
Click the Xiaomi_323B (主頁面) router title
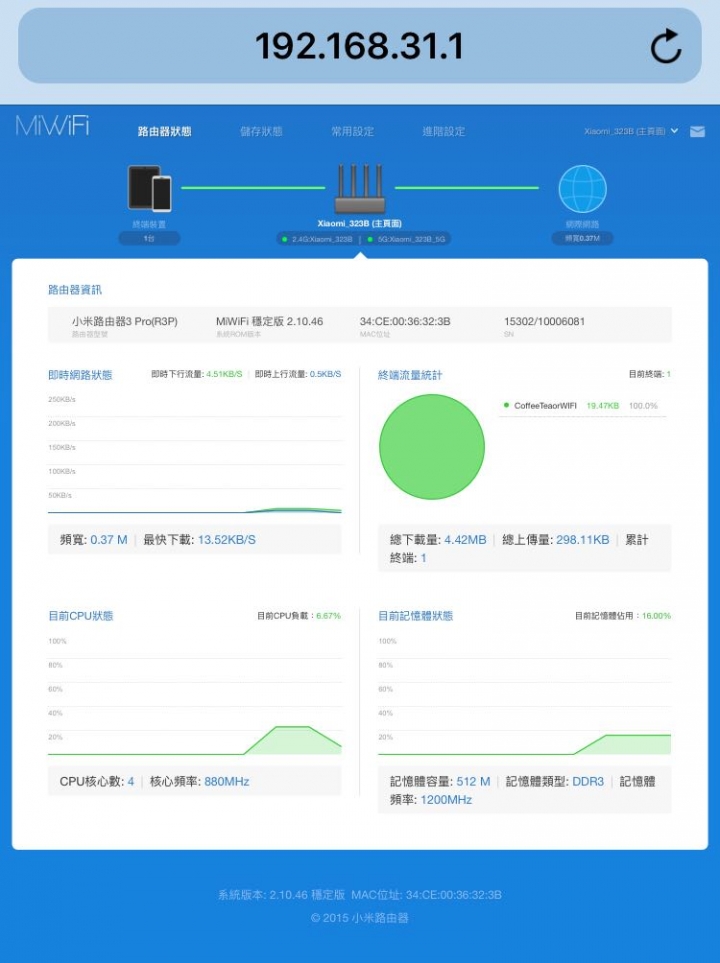coord(360,223)
